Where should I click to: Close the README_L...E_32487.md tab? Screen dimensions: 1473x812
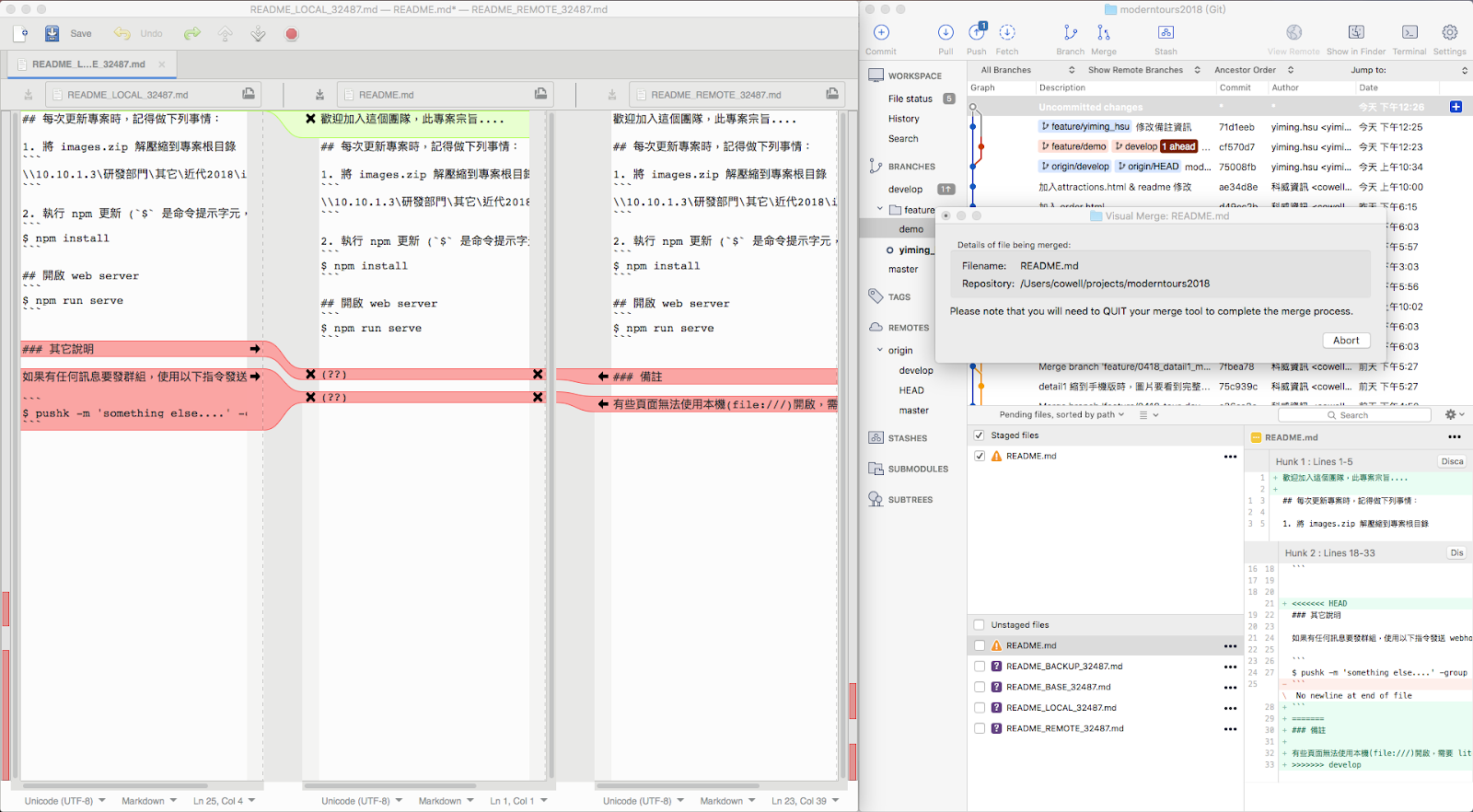[162, 64]
